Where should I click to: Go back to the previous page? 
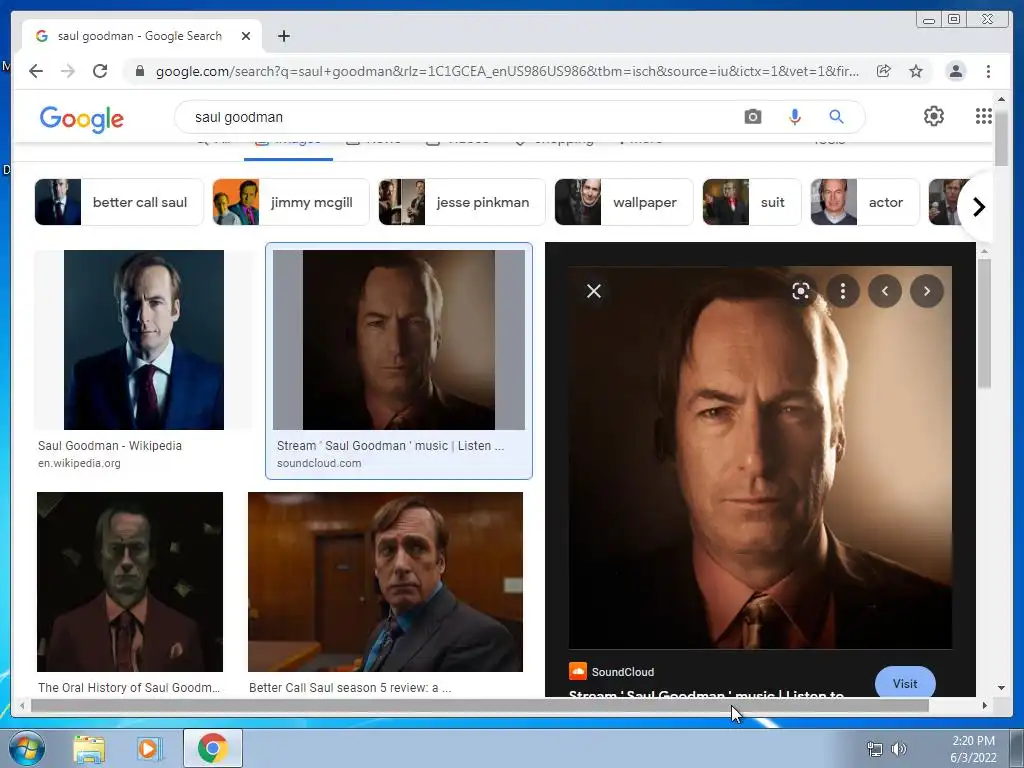(36, 71)
